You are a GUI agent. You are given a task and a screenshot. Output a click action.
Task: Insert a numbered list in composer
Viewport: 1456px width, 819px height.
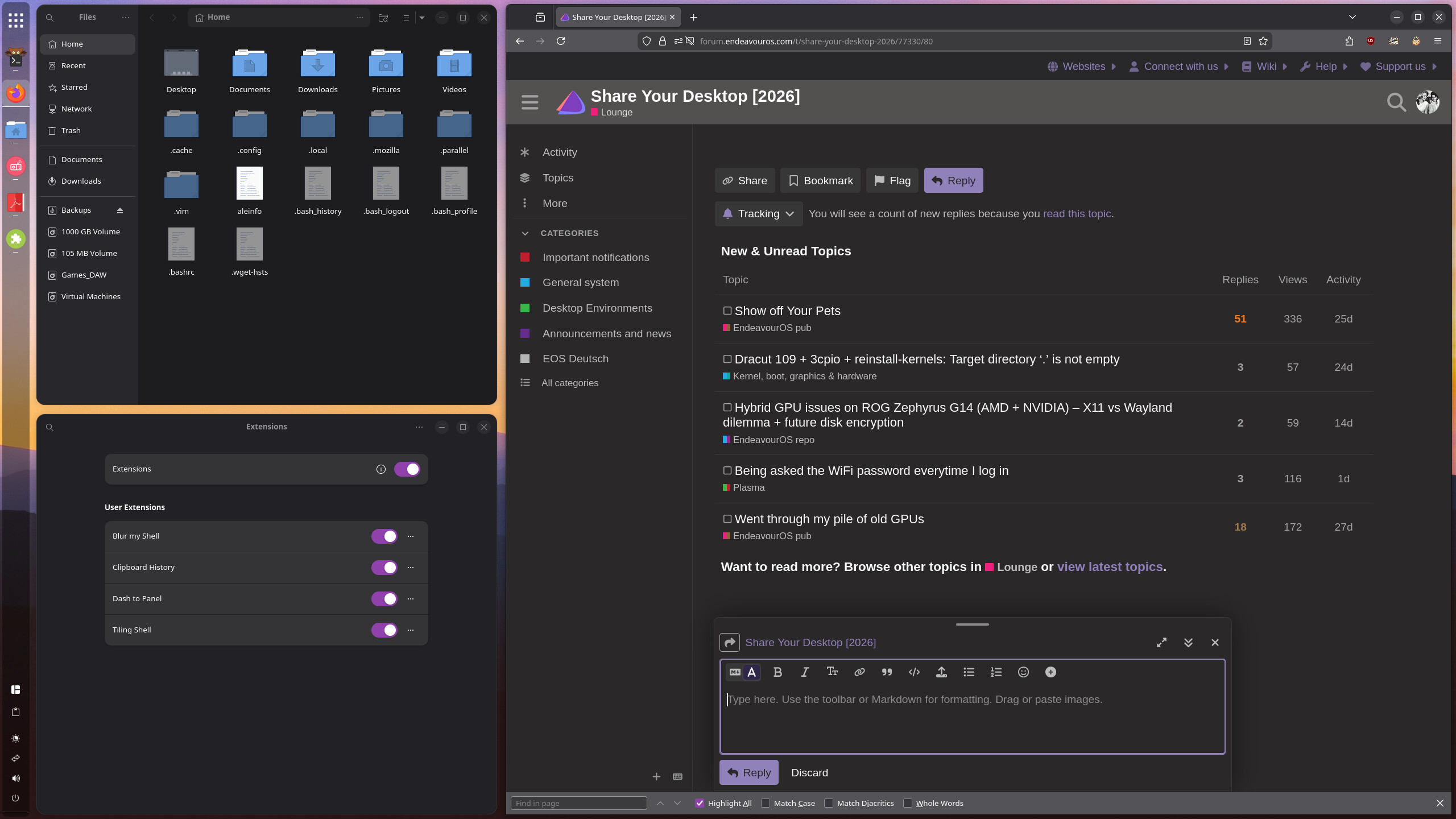click(x=996, y=672)
